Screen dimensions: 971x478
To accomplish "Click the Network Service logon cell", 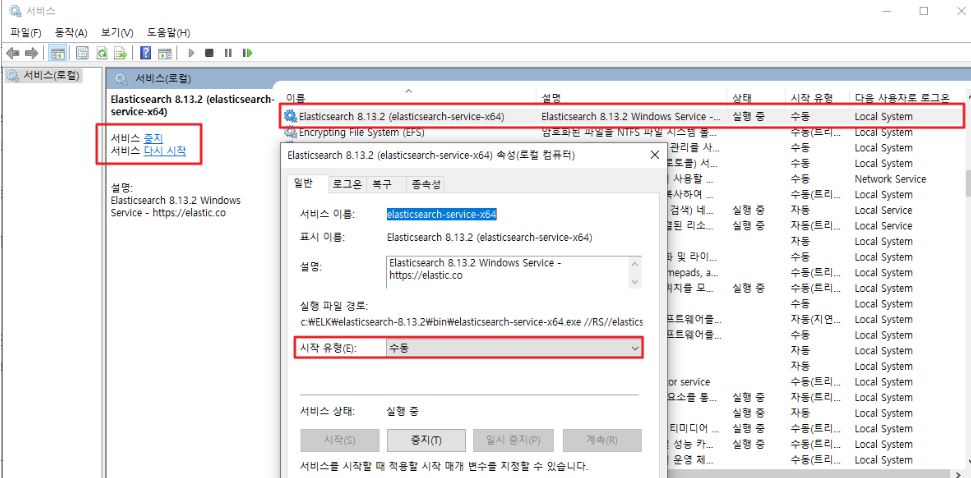I will tap(890, 179).
